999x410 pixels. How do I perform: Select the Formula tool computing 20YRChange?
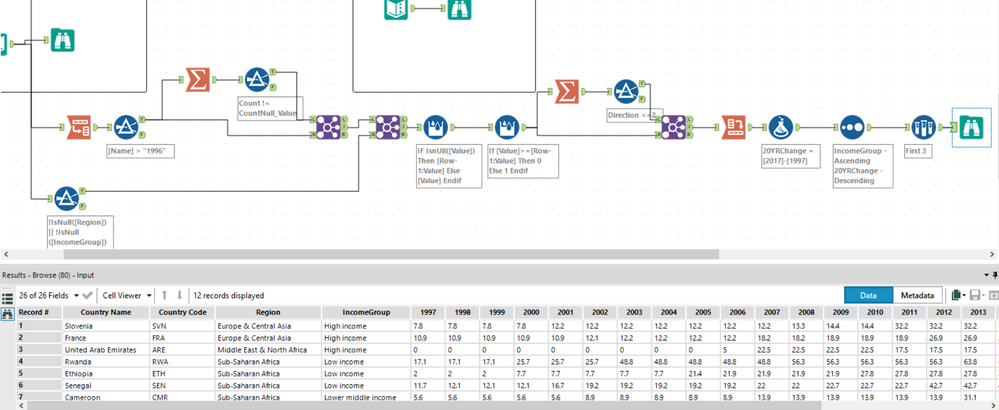781,127
